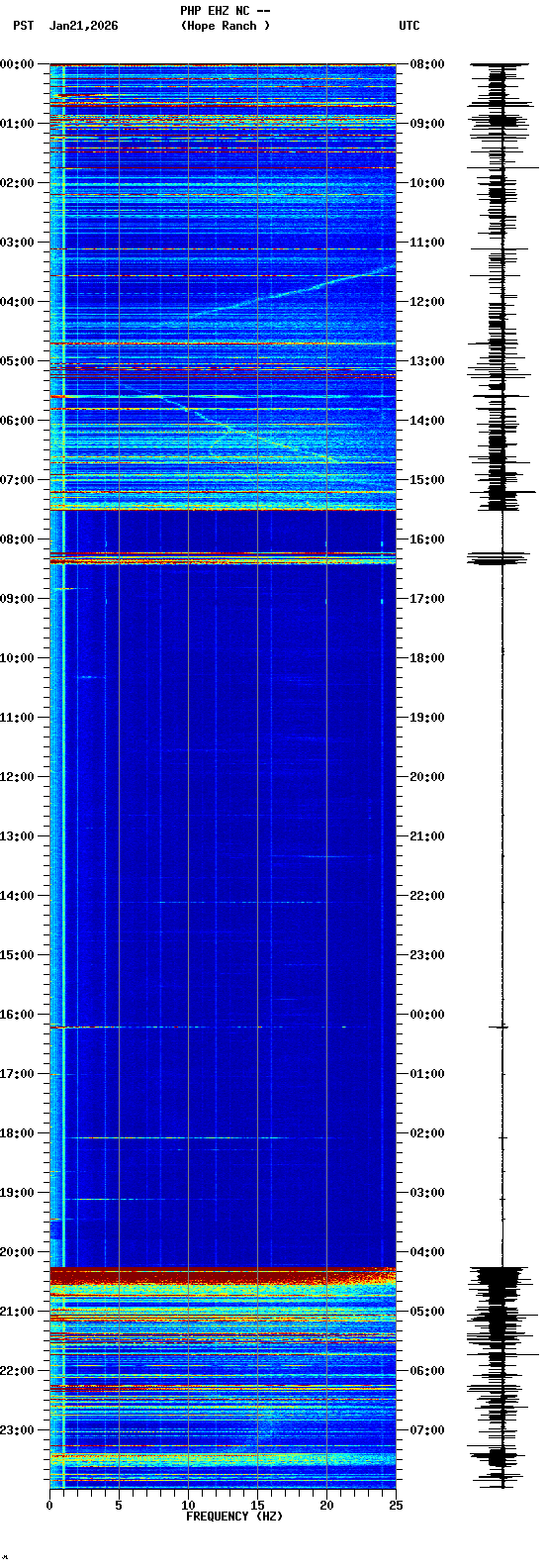Click 15:00 on the PST time axis
The width and height of the screenshot is (546, 1568).
17,955
